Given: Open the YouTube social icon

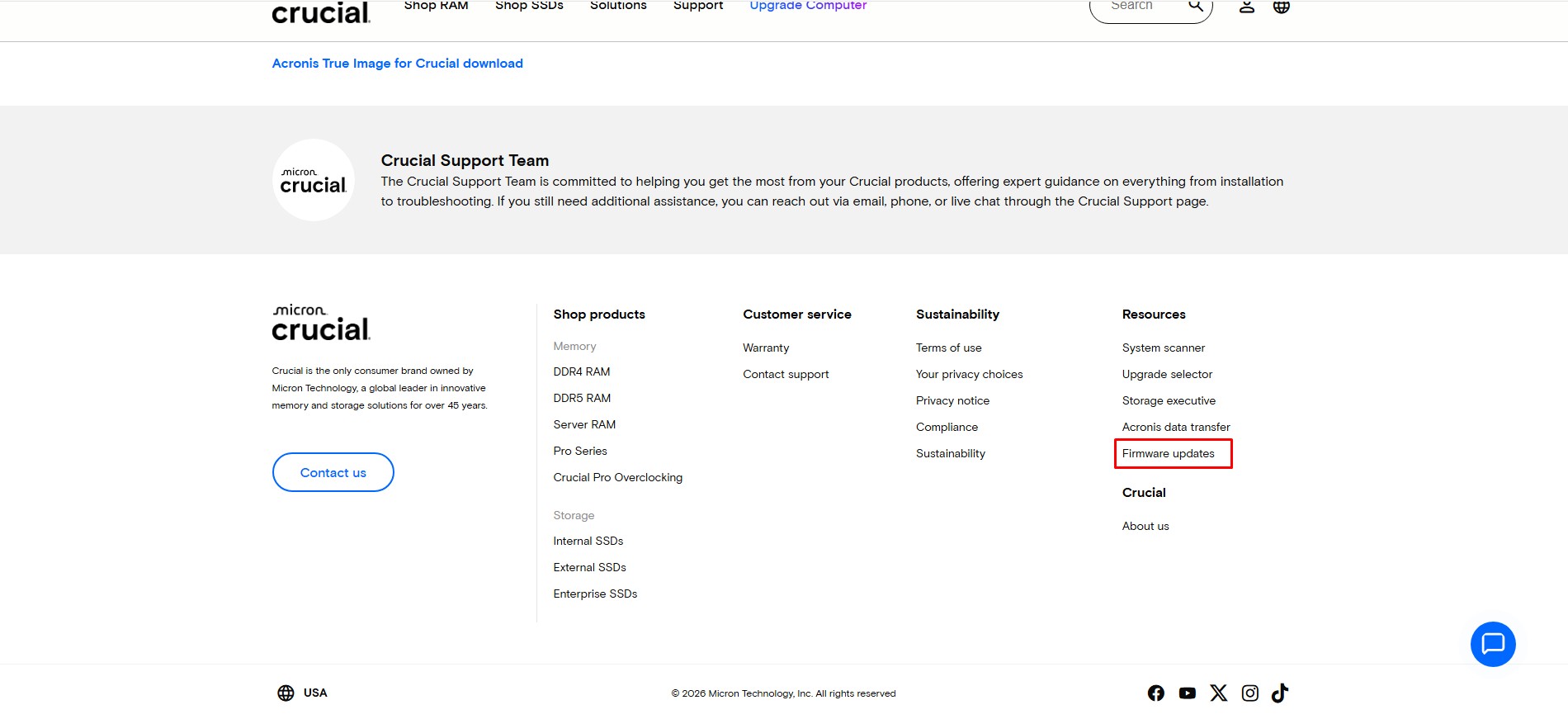Looking at the screenshot, I should pyautogui.click(x=1188, y=693).
